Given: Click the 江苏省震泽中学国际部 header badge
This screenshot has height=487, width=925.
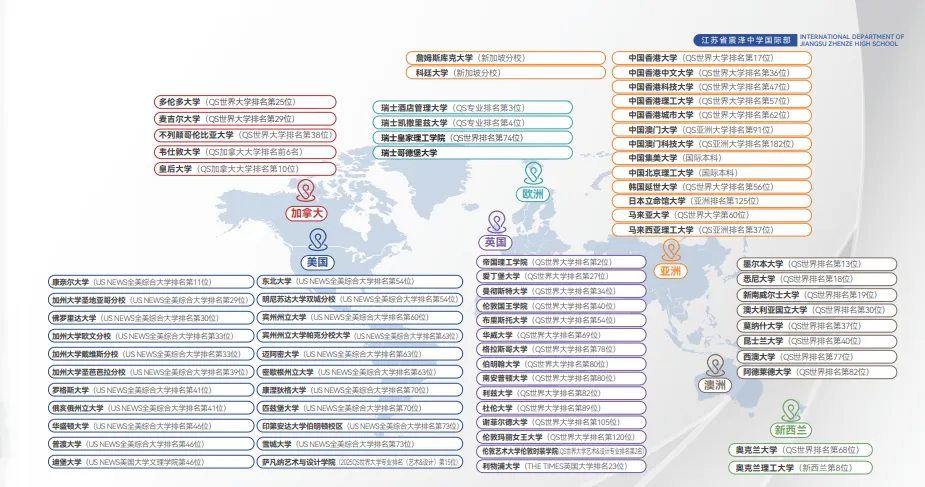Looking at the screenshot, I should pyautogui.click(x=746, y=40).
